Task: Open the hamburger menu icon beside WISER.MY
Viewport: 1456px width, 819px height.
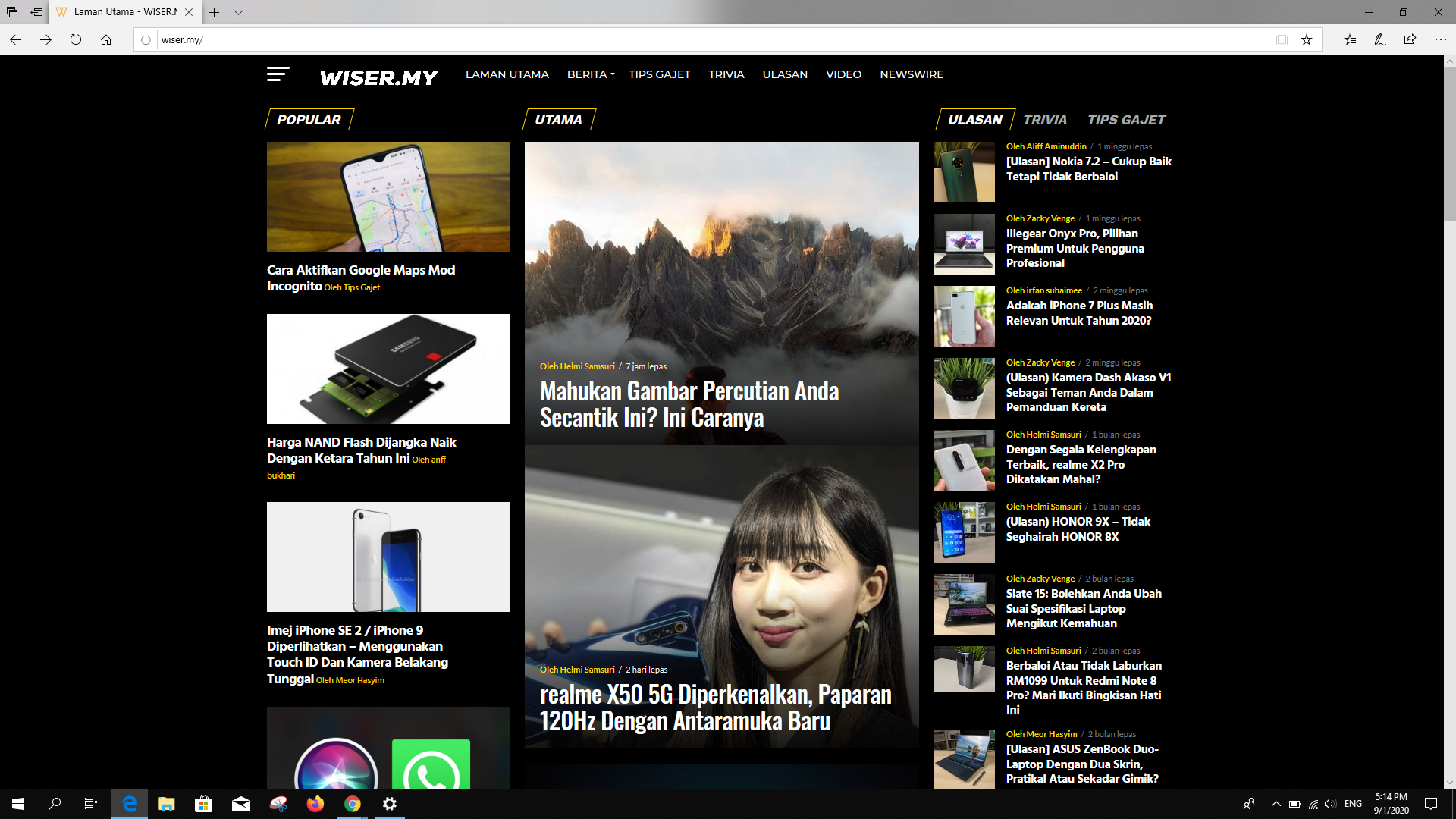Action: [278, 74]
